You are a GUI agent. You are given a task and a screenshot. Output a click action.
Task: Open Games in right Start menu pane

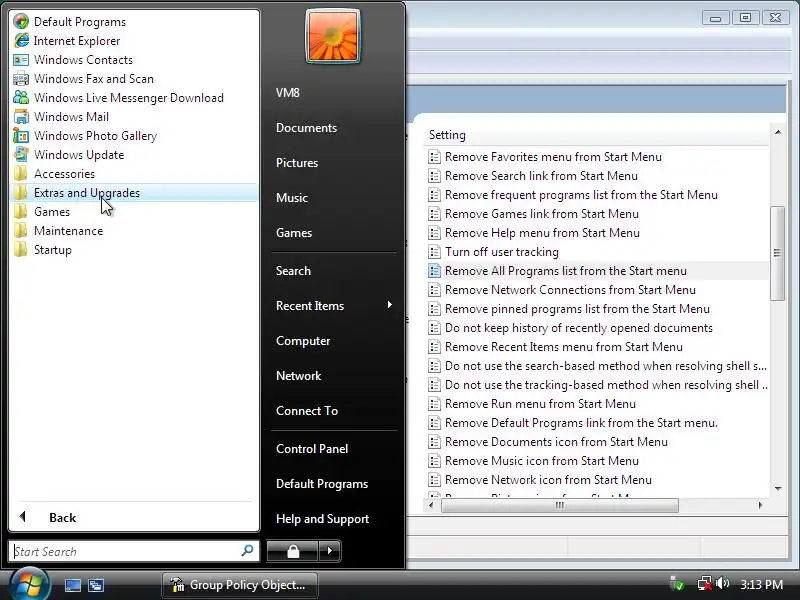294,233
